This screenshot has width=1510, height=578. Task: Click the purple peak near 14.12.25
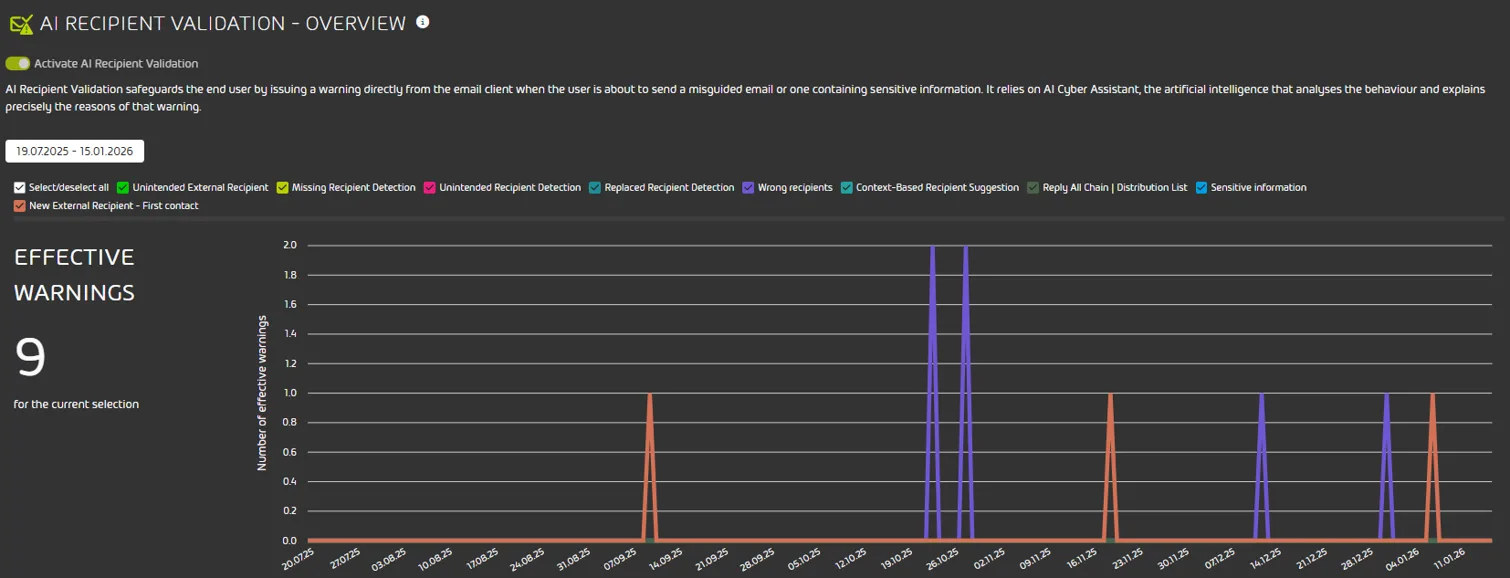point(1261,394)
